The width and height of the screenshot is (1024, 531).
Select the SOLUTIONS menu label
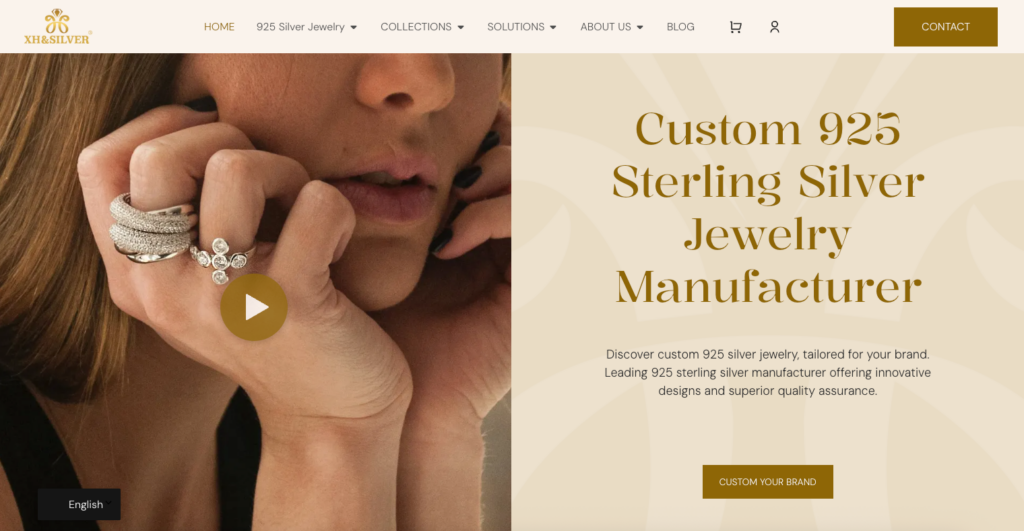516,27
